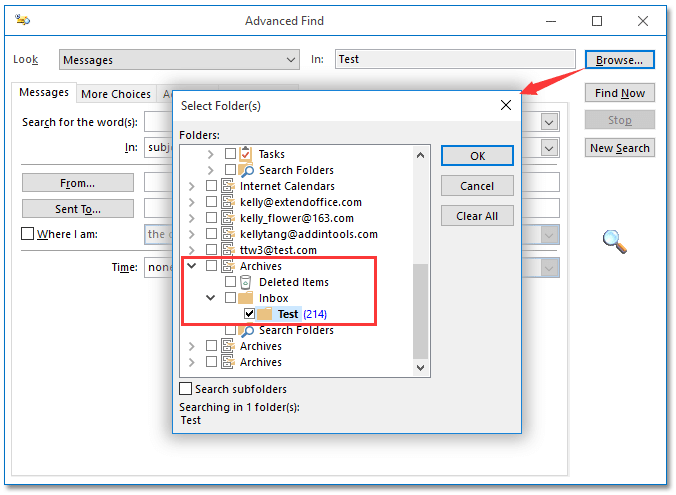Collapse the Inbox folder tree node

[212, 298]
